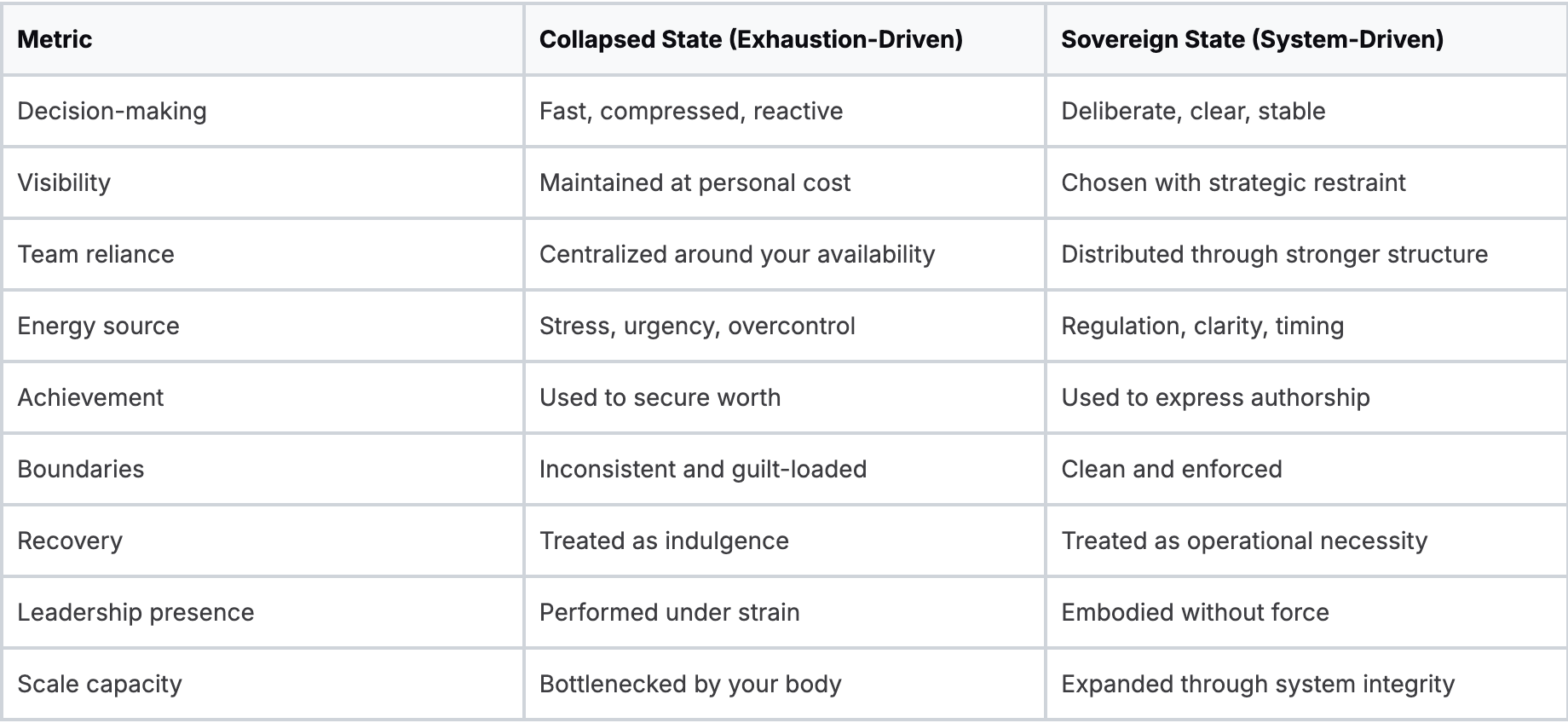Select the Scale capacity row label
Image resolution: width=1568 pixels, height=723 pixels.
(x=100, y=684)
